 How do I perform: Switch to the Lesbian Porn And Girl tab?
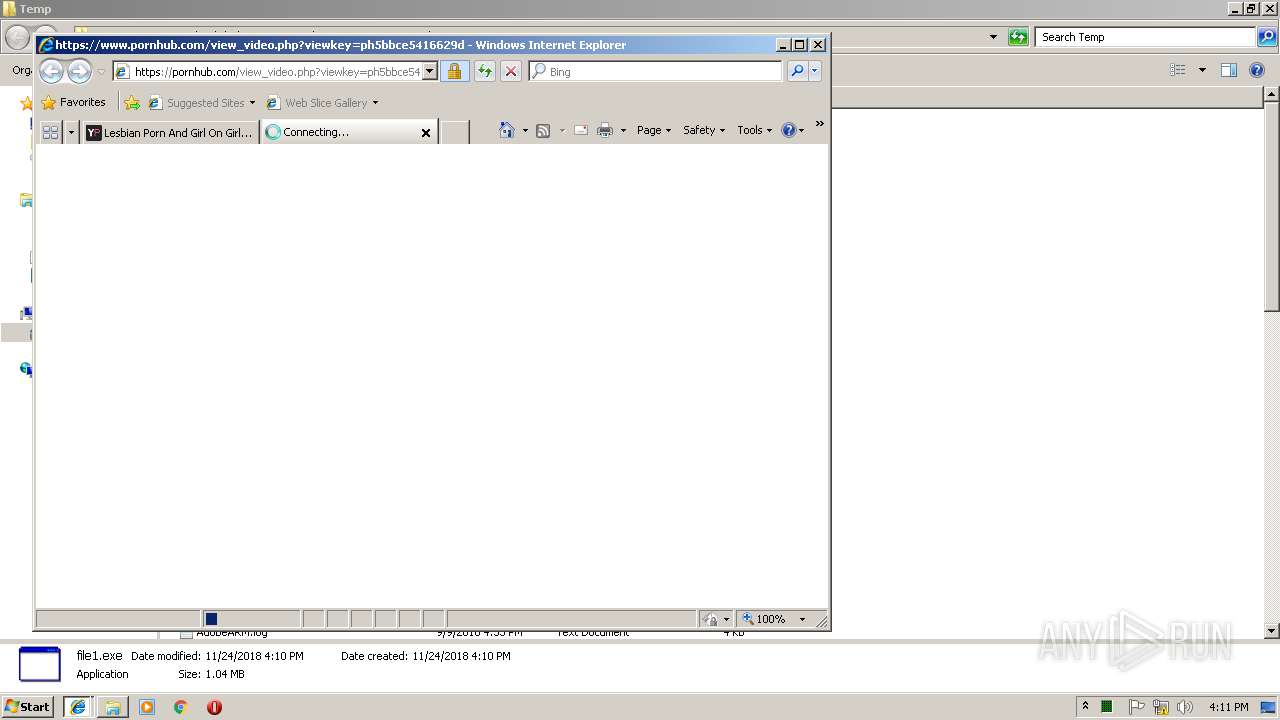click(x=170, y=132)
